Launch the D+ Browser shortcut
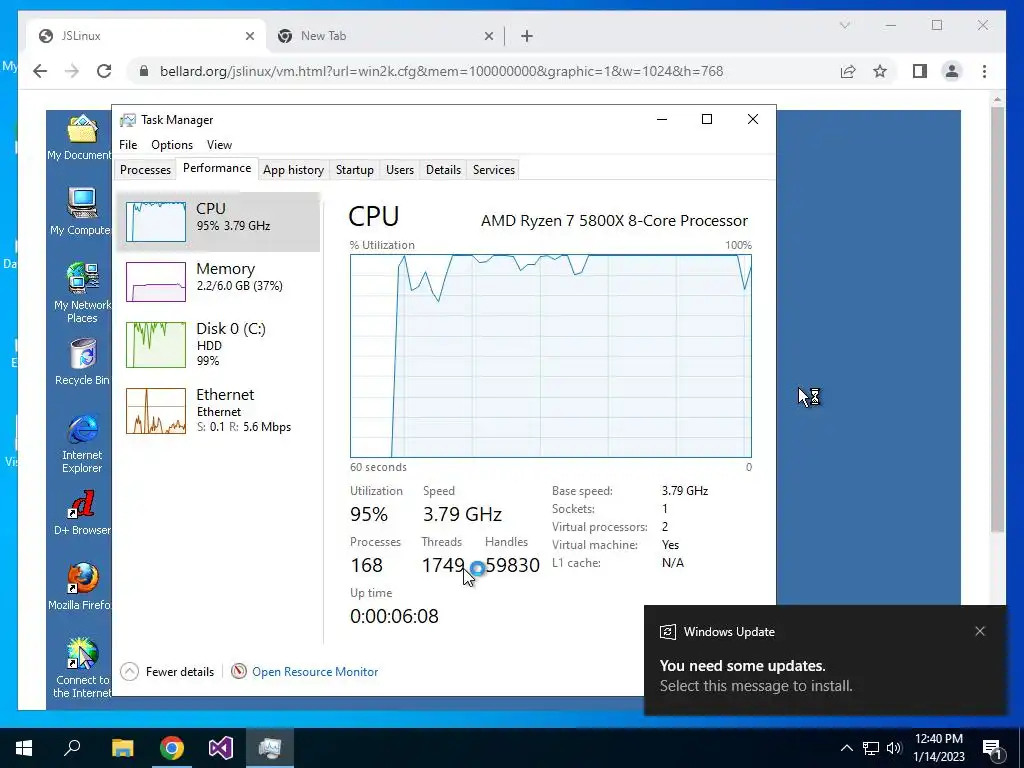Viewport: 1024px width, 768px height. click(x=82, y=513)
